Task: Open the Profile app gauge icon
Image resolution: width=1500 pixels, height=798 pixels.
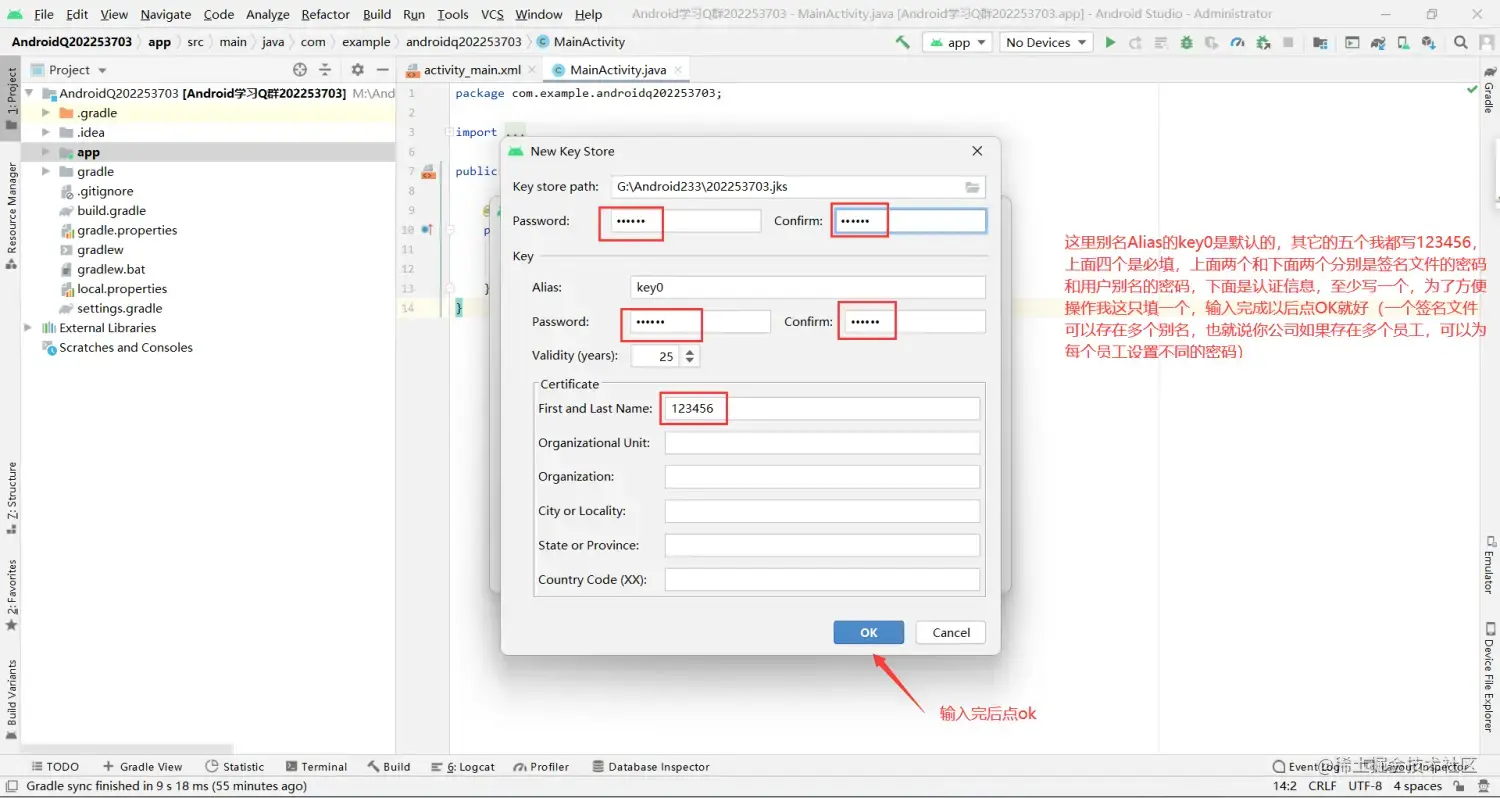Action: tap(1237, 42)
